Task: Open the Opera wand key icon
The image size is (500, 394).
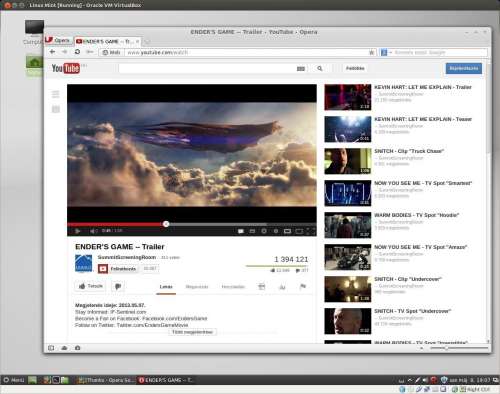Action: (x=90, y=52)
